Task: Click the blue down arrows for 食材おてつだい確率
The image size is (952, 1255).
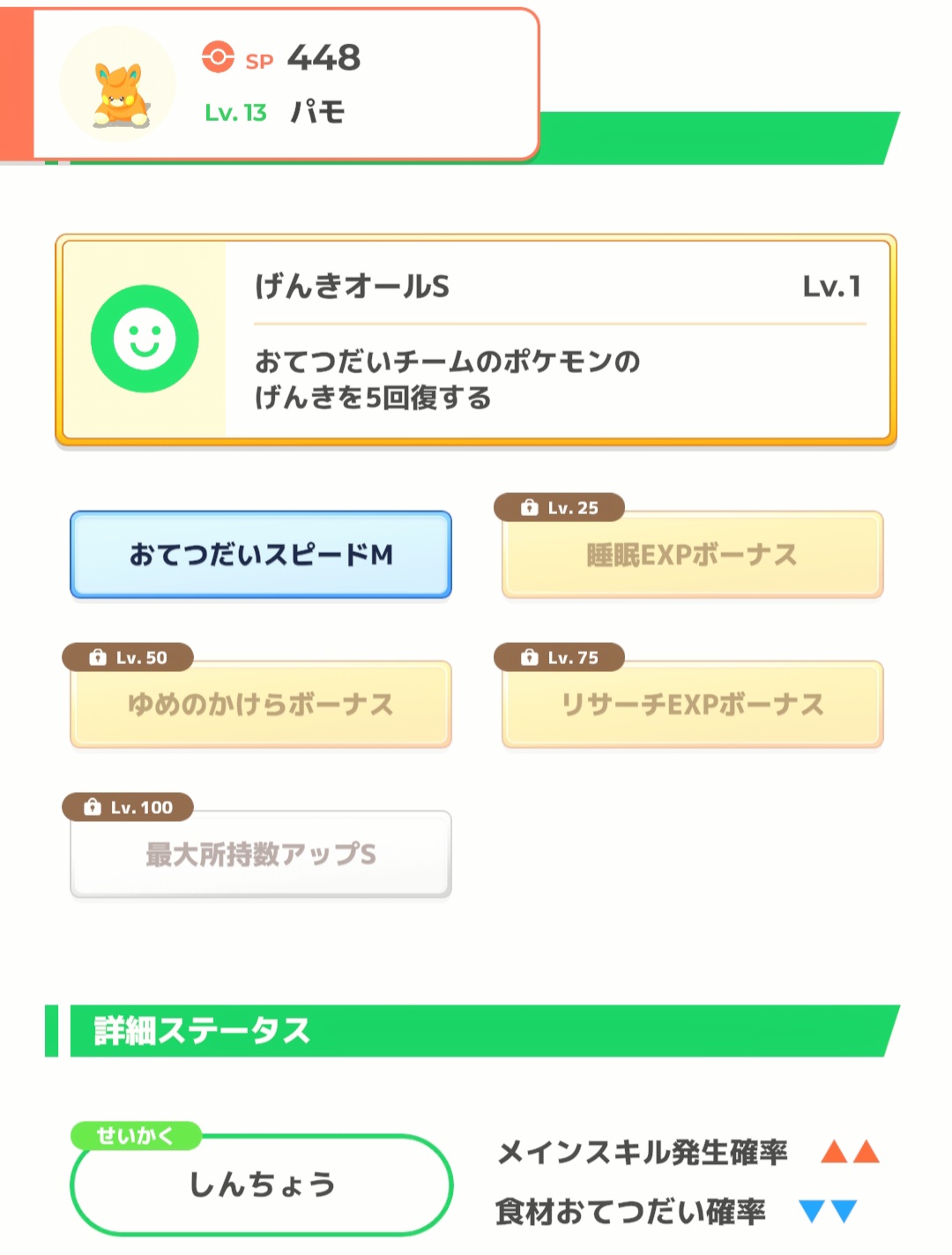Action: click(829, 1211)
